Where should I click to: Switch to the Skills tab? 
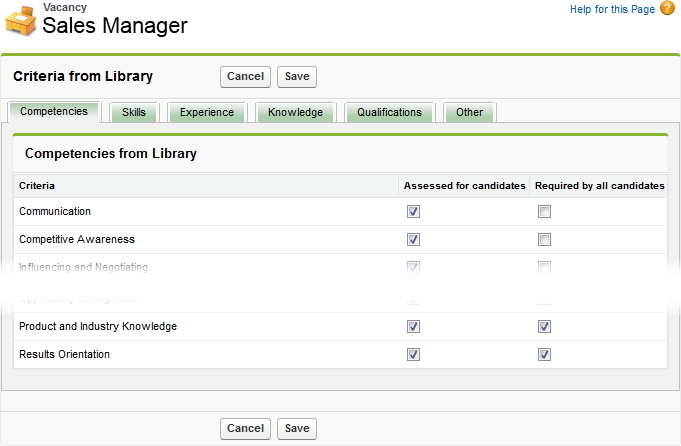pyautogui.click(x=133, y=112)
